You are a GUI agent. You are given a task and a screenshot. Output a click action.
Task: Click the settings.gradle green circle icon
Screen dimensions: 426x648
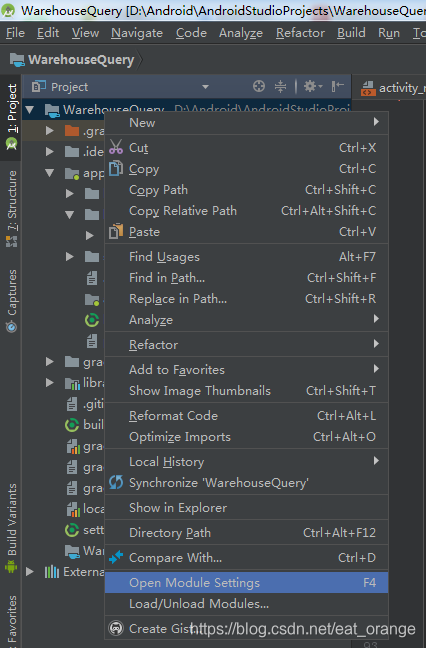pos(72,530)
